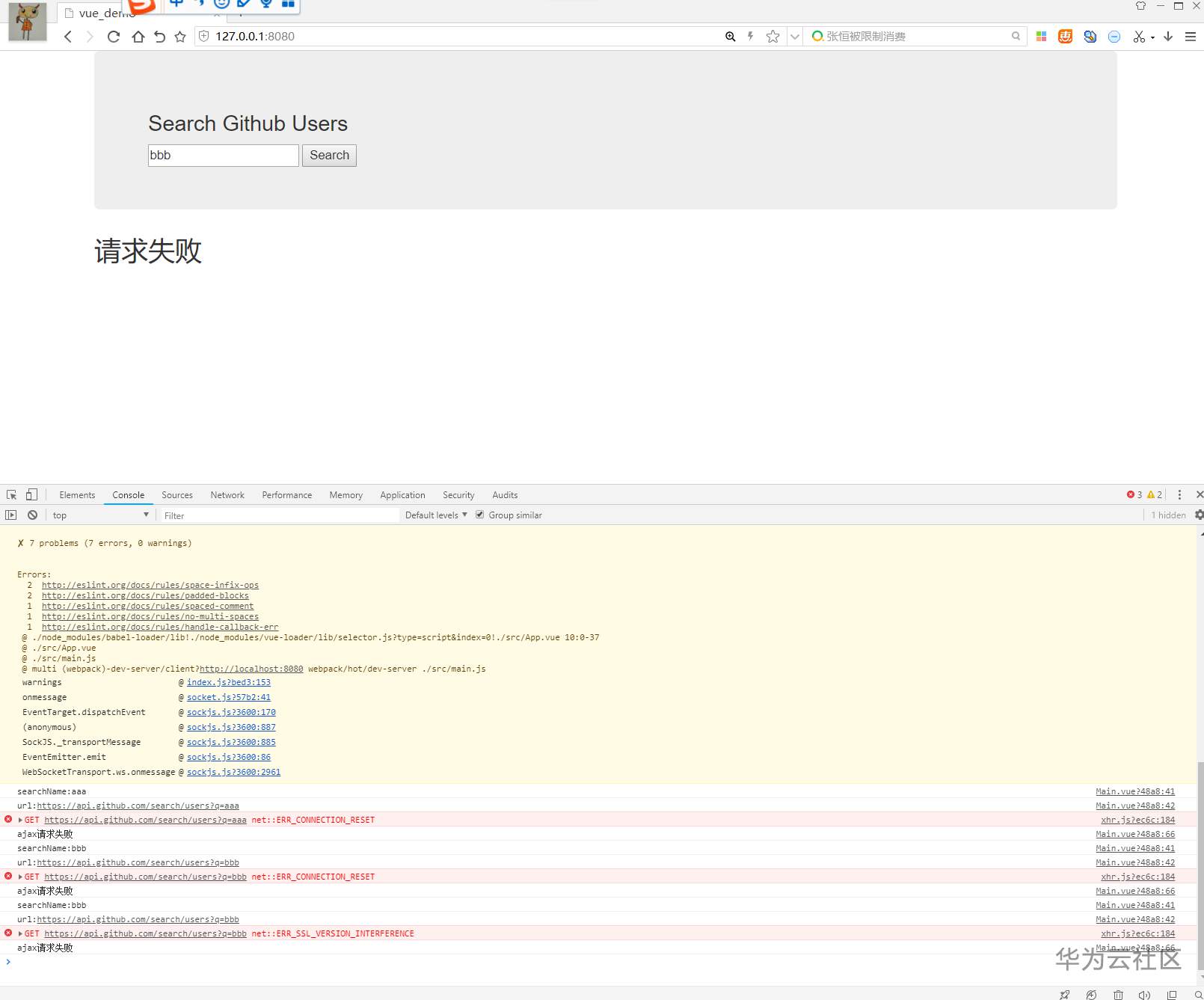
Task: Activate the DevTools inspect element picker
Action: click(11, 495)
